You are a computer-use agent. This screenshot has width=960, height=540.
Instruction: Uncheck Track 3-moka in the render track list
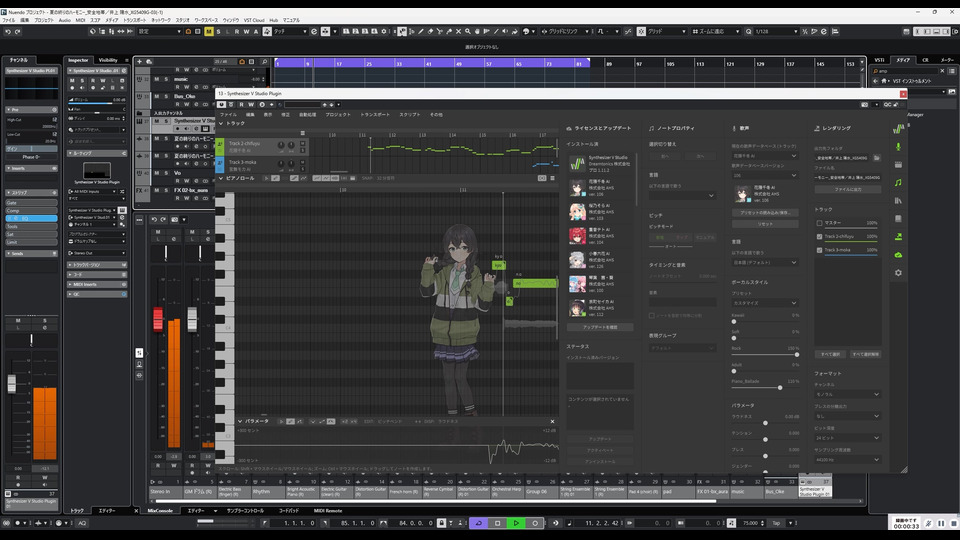819,250
